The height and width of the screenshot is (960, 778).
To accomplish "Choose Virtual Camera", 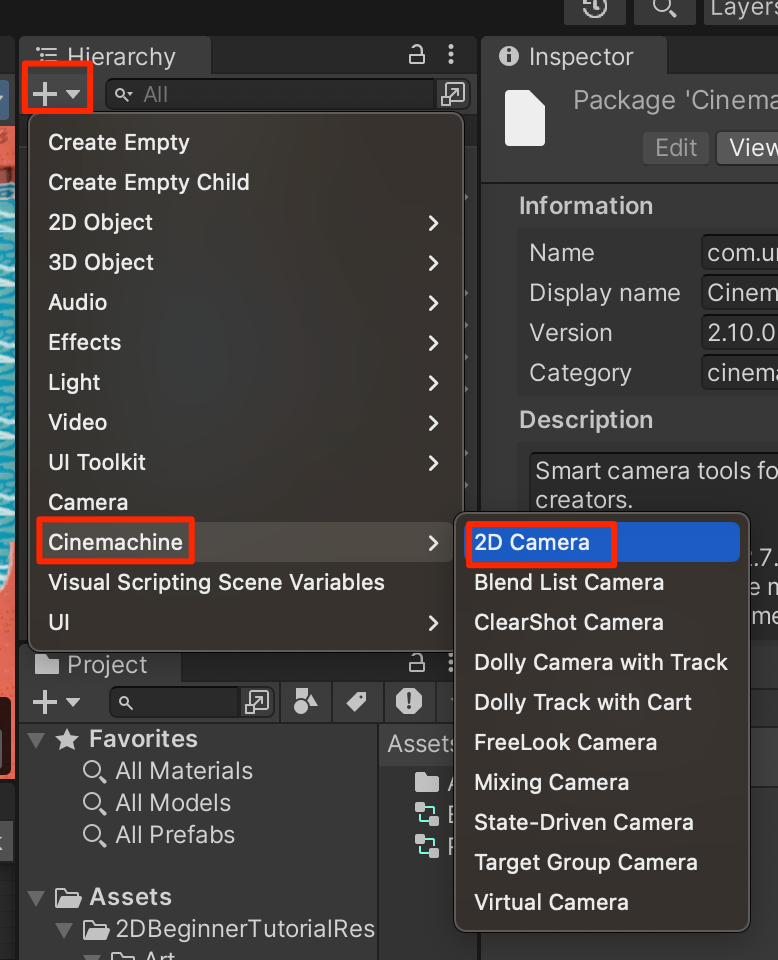I will [x=602, y=902].
